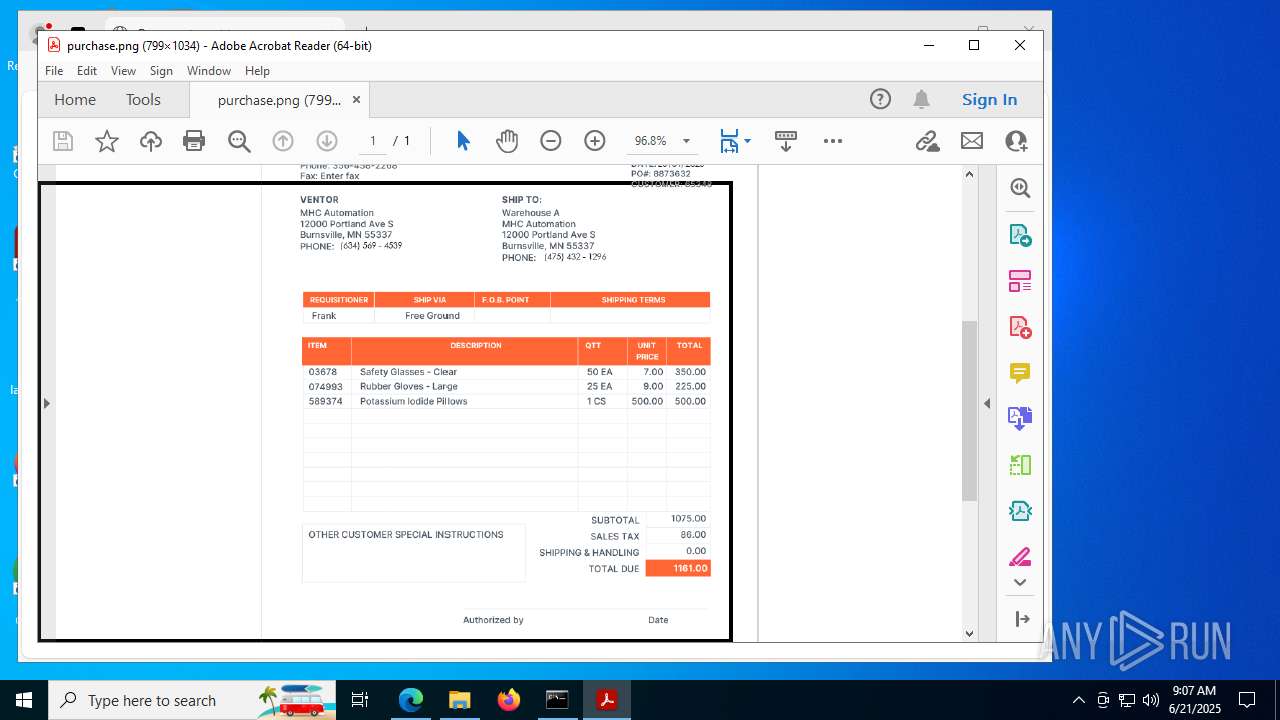The image size is (1280, 720).
Task: Share a link to the file
Action: pyautogui.click(x=928, y=141)
